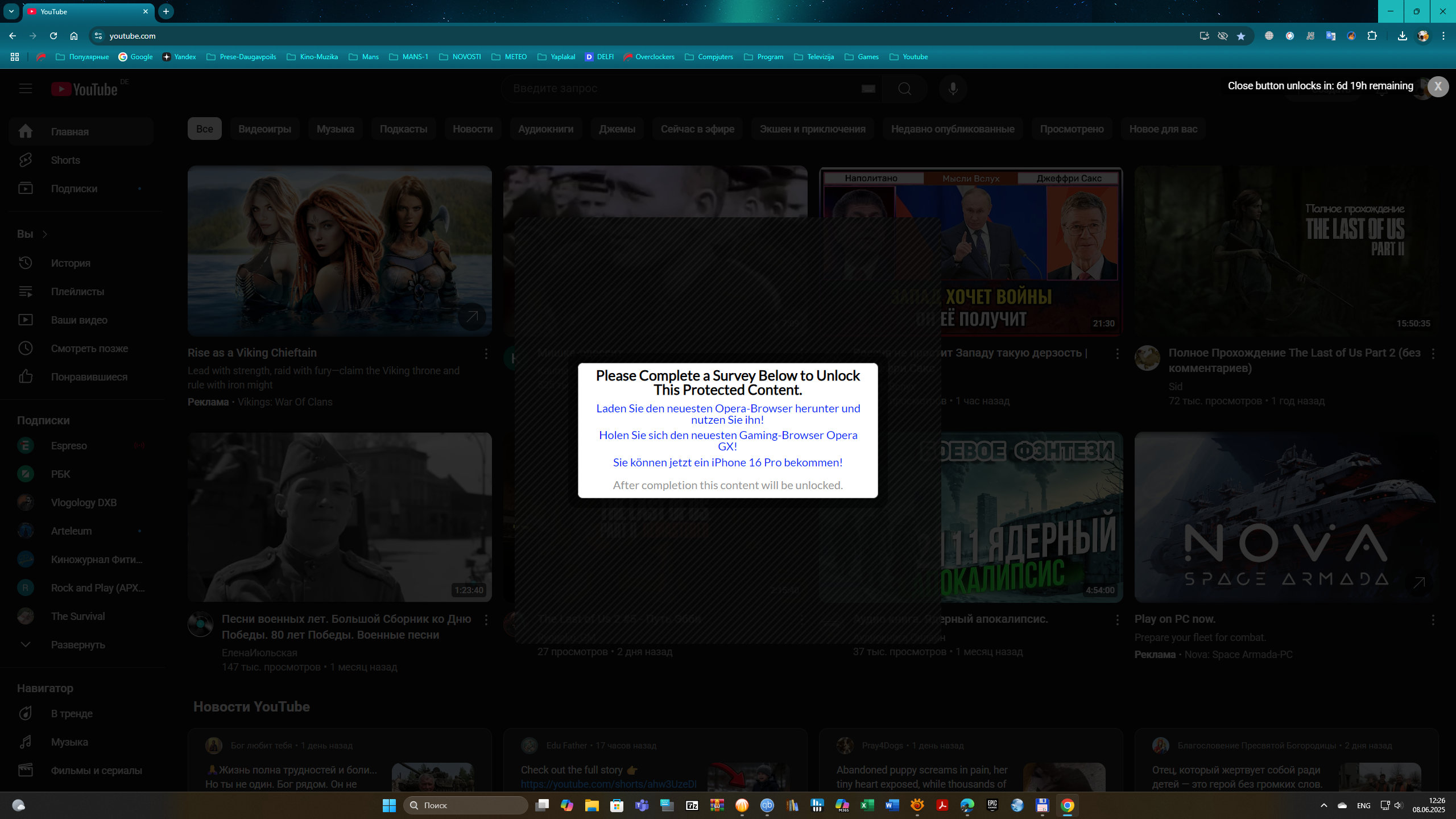Click the YouTube search magnifier button
Image resolution: width=1456 pixels, height=819 pixels.
click(x=904, y=89)
